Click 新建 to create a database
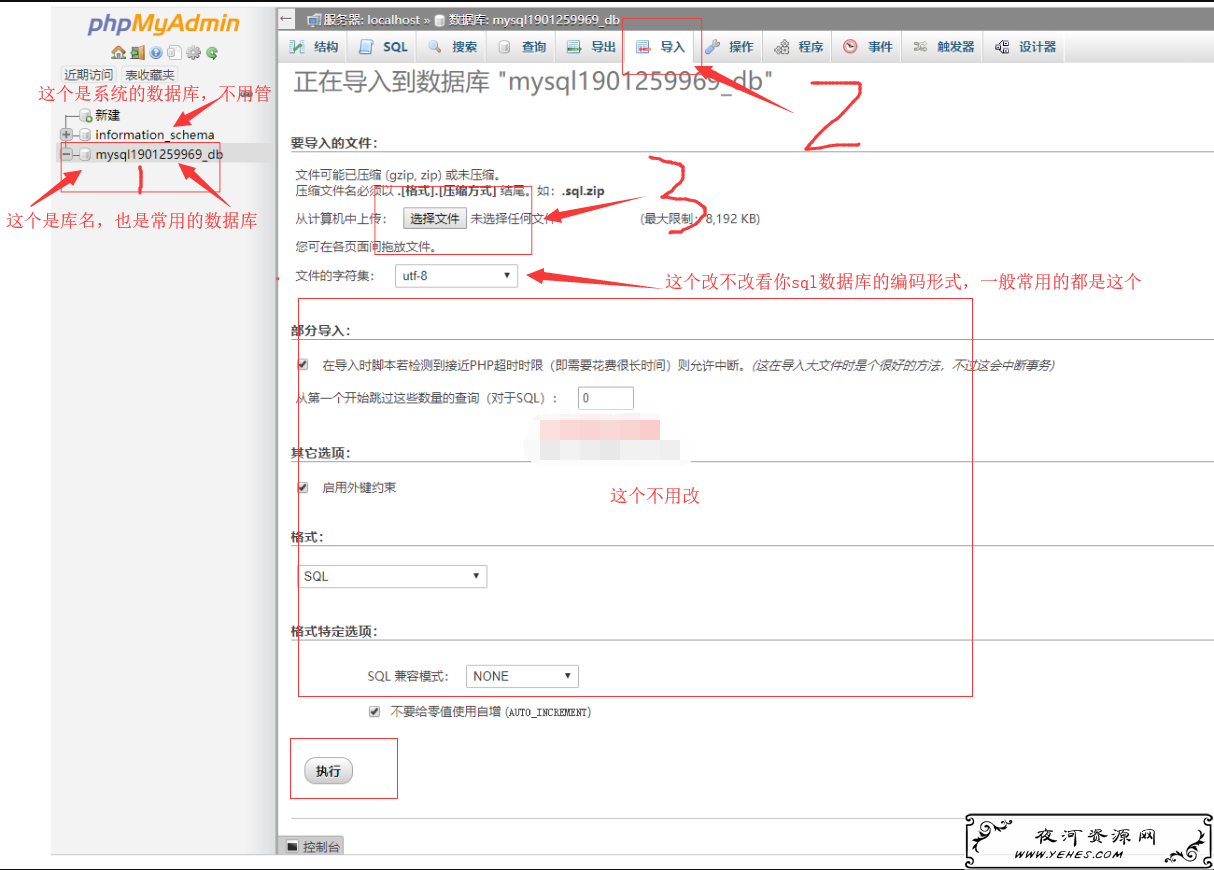 point(107,116)
